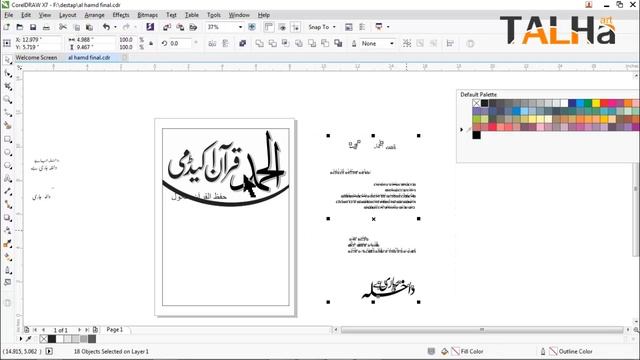Click the Publish to PDF icon

(x=193, y=27)
